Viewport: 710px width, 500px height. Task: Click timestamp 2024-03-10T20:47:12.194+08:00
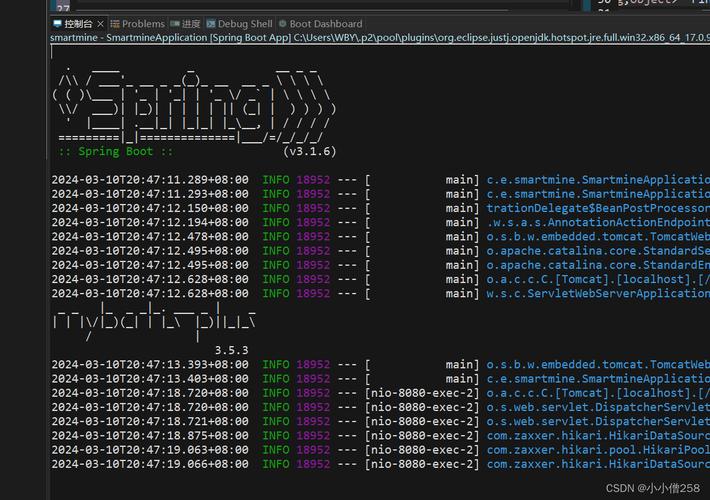pyautogui.click(x=150, y=222)
